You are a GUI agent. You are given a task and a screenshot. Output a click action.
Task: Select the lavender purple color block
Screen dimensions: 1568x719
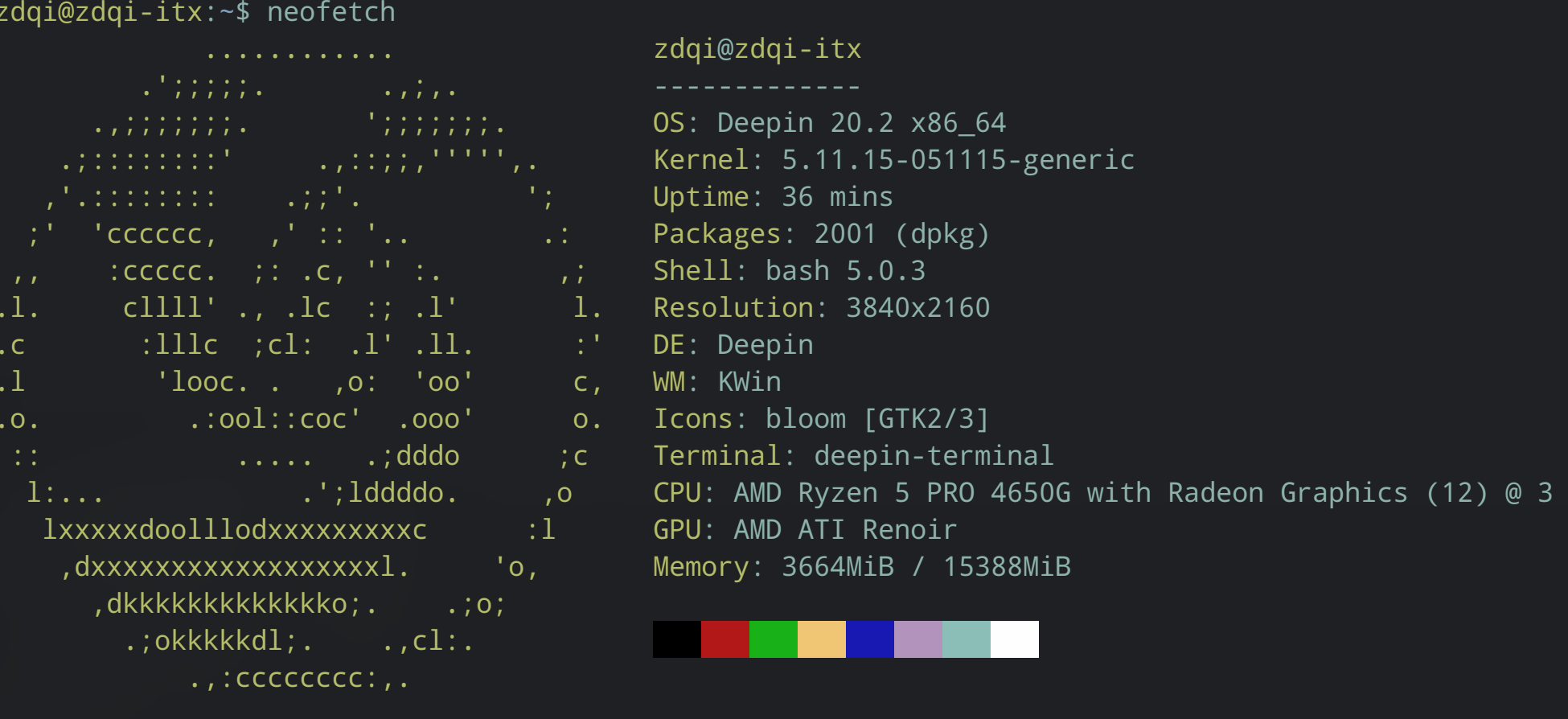point(917,639)
